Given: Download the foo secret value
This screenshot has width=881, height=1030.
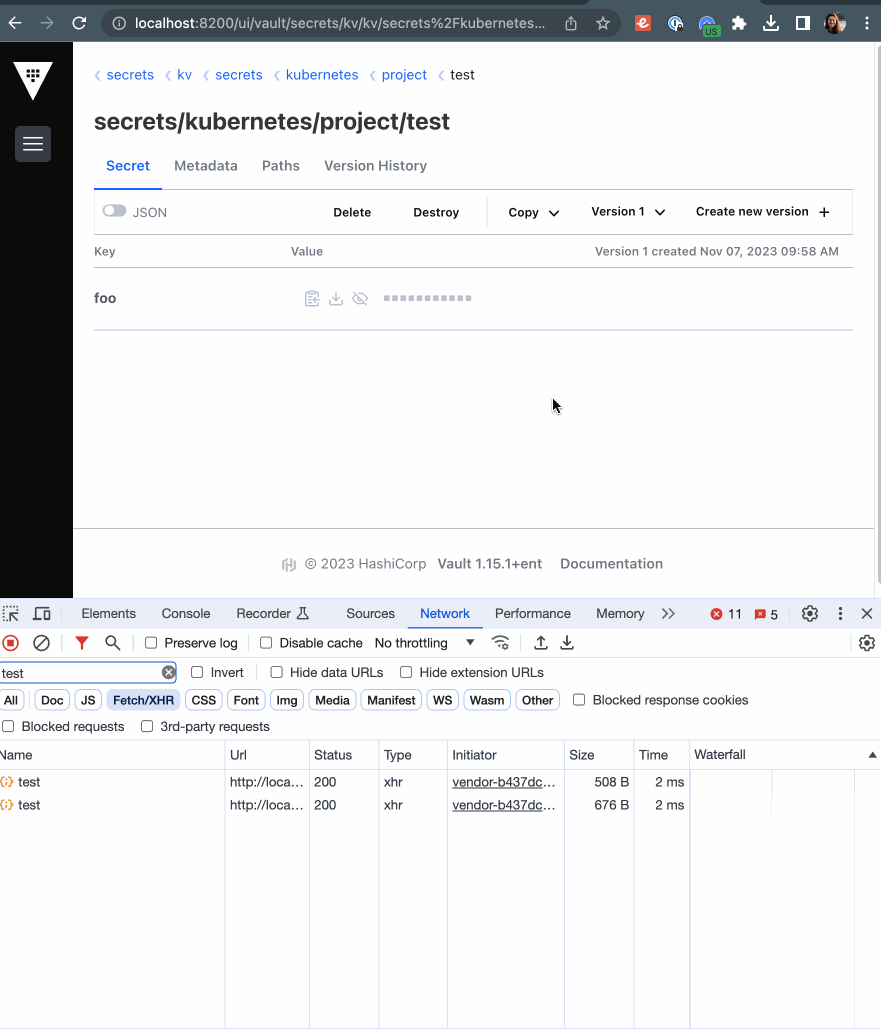Looking at the screenshot, I should [336, 298].
